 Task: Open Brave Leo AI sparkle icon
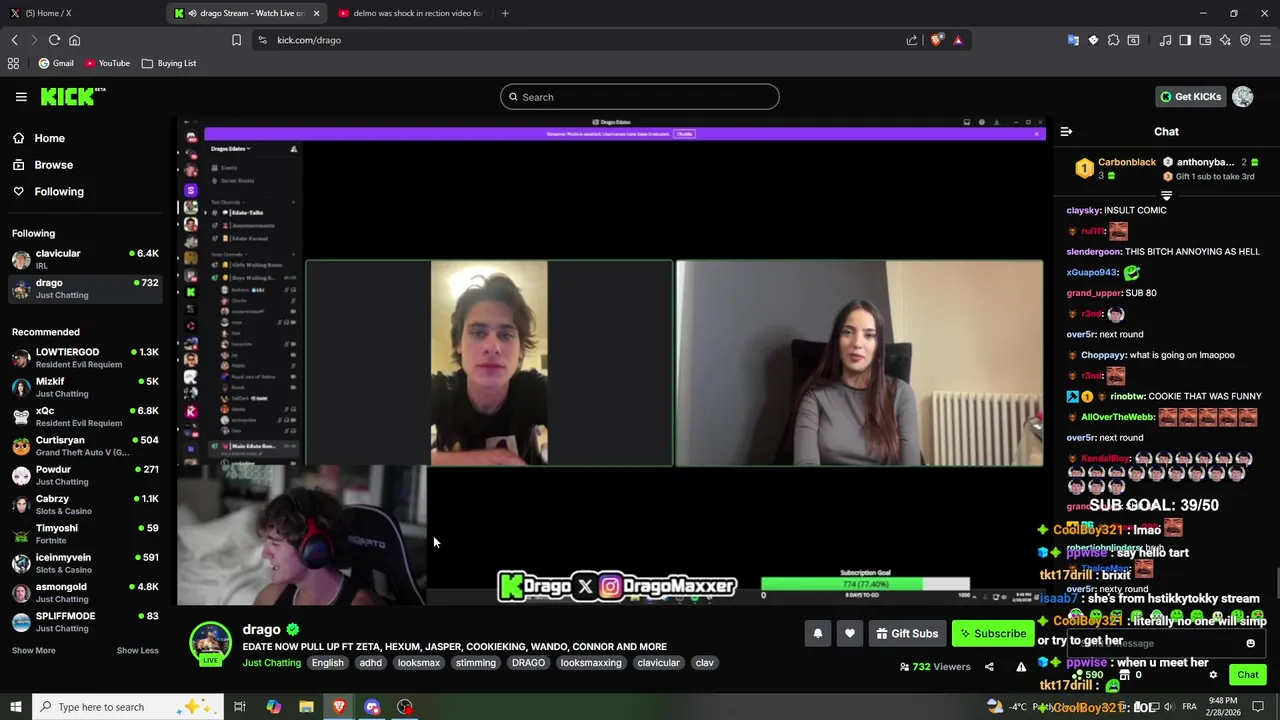pyautogui.click(x=1225, y=40)
